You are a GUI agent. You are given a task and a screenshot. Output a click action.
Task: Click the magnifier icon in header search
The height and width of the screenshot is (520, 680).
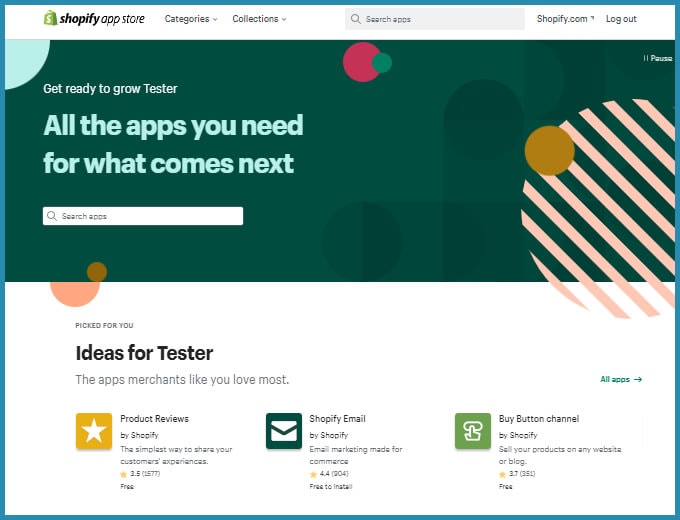[356, 19]
